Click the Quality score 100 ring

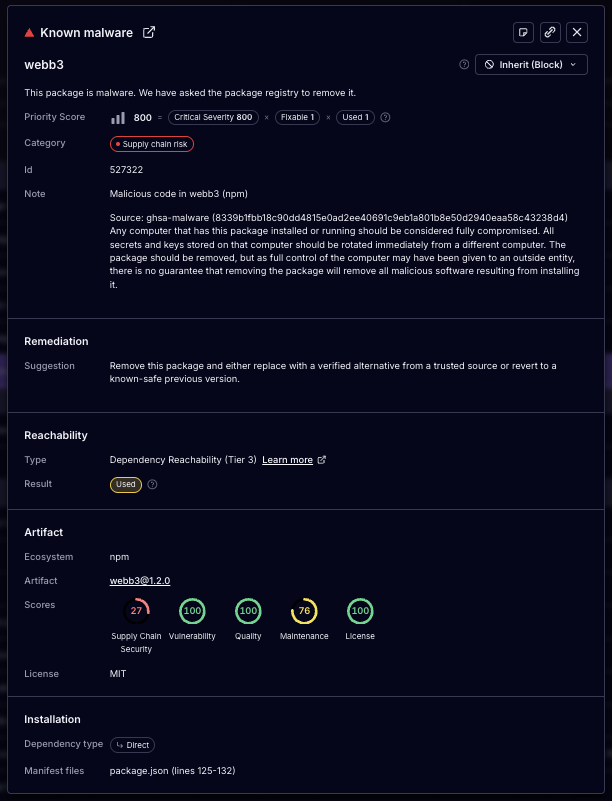pyautogui.click(x=248, y=610)
